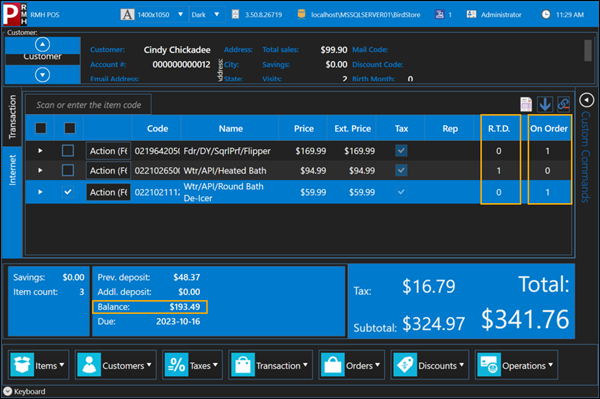Check the Fdr/DY/SqrlPrf/Flipper row checkbox
The width and height of the screenshot is (600, 399).
tap(68, 150)
